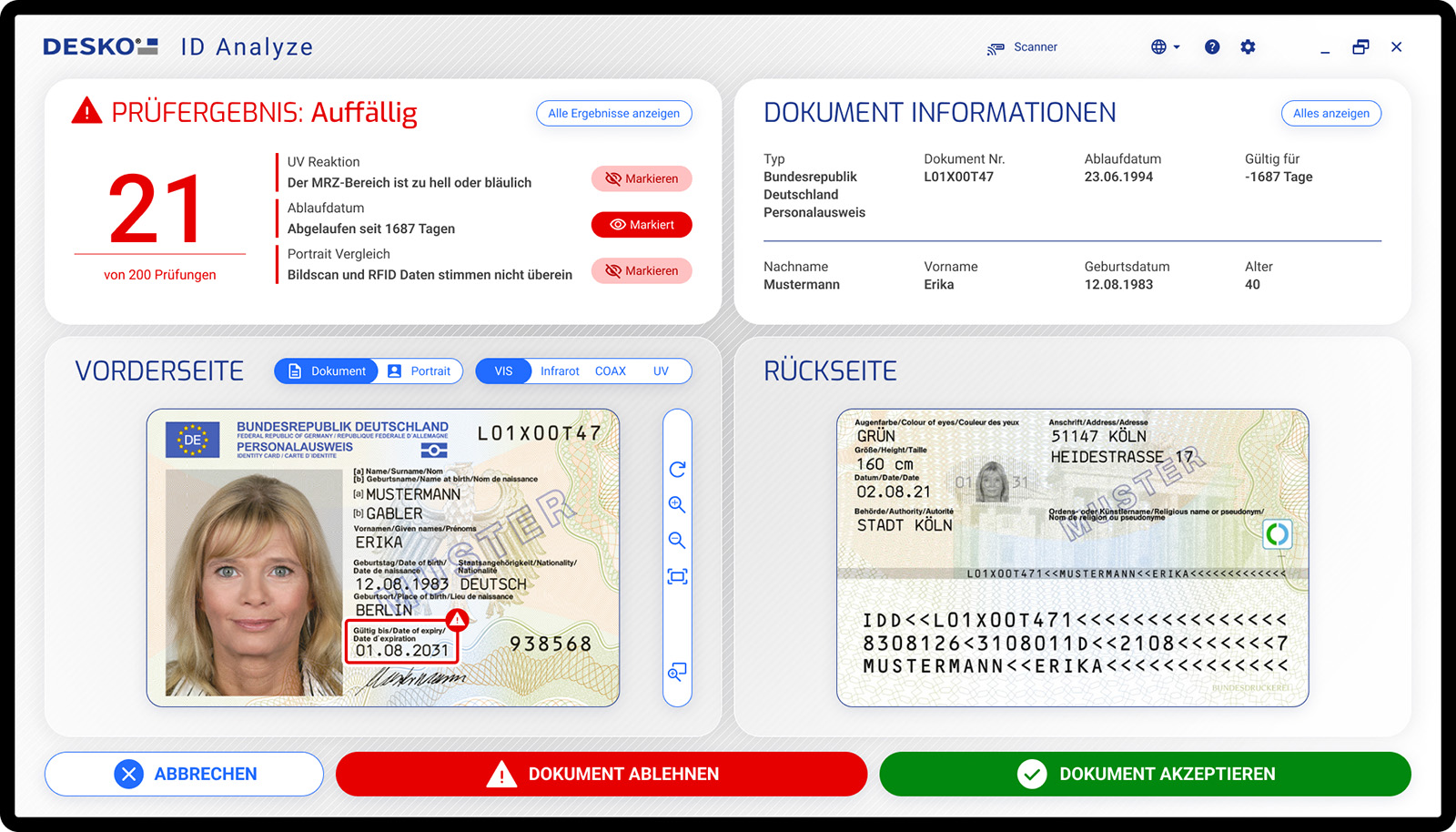This screenshot has width=1456, height=832.
Task: Click the document type 'Bundesrepublik Deutschland Personalausweis'
Action: pos(814,195)
